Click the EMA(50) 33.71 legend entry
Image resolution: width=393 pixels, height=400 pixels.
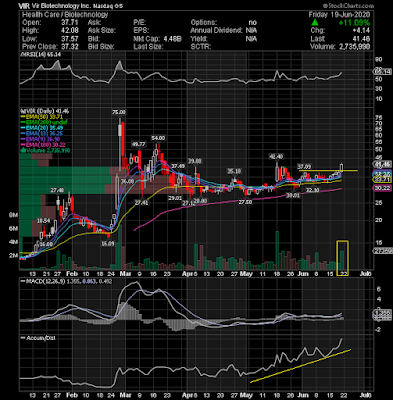[41, 117]
